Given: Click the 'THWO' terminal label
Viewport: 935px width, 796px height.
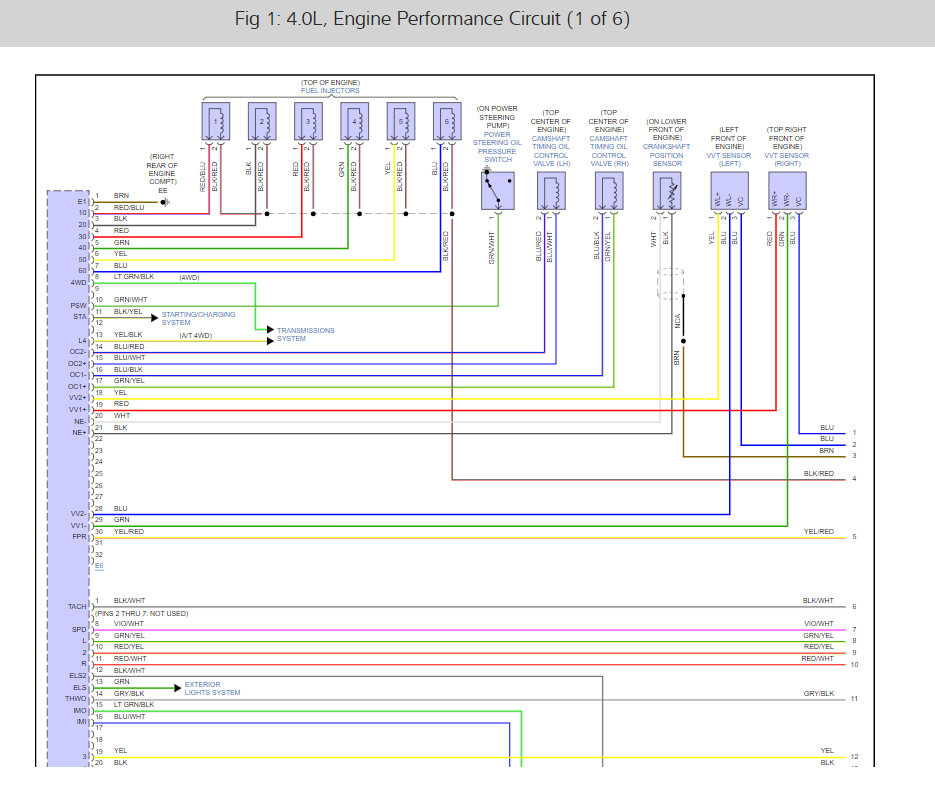Looking at the screenshot, I should click(x=76, y=699).
